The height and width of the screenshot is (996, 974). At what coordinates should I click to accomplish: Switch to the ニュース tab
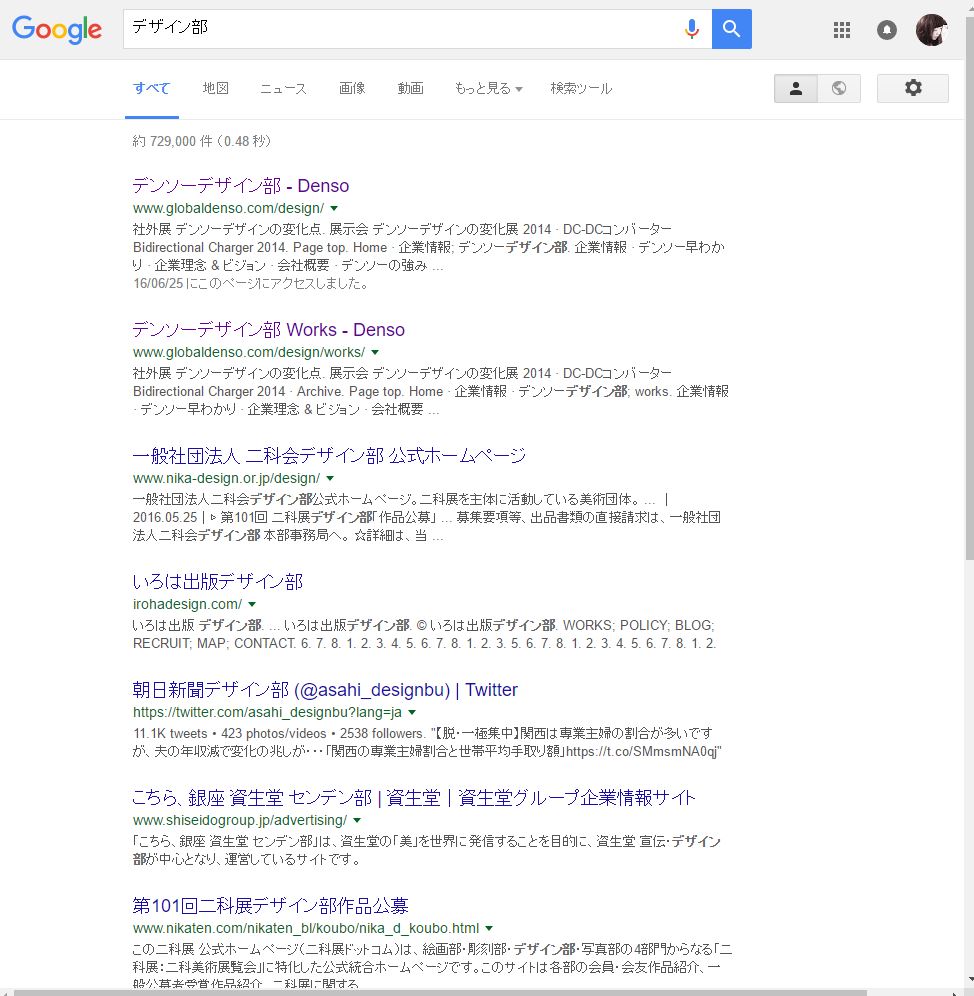283,88
